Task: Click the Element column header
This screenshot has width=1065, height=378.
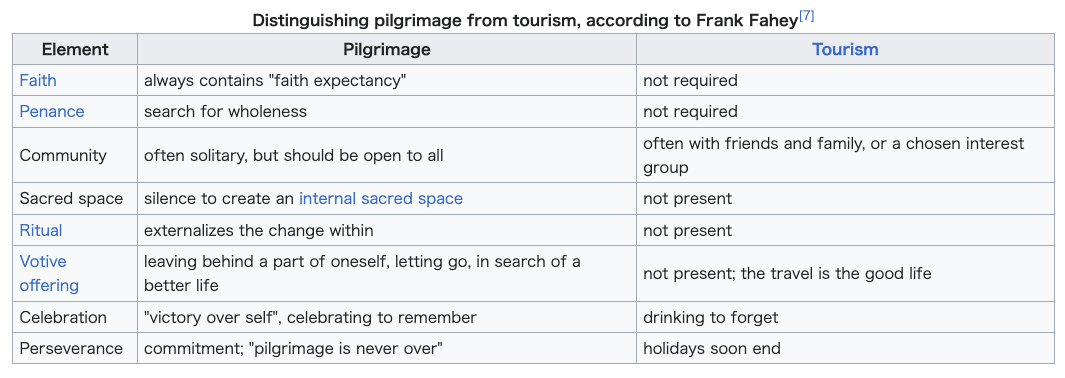Action: (75, 50)
